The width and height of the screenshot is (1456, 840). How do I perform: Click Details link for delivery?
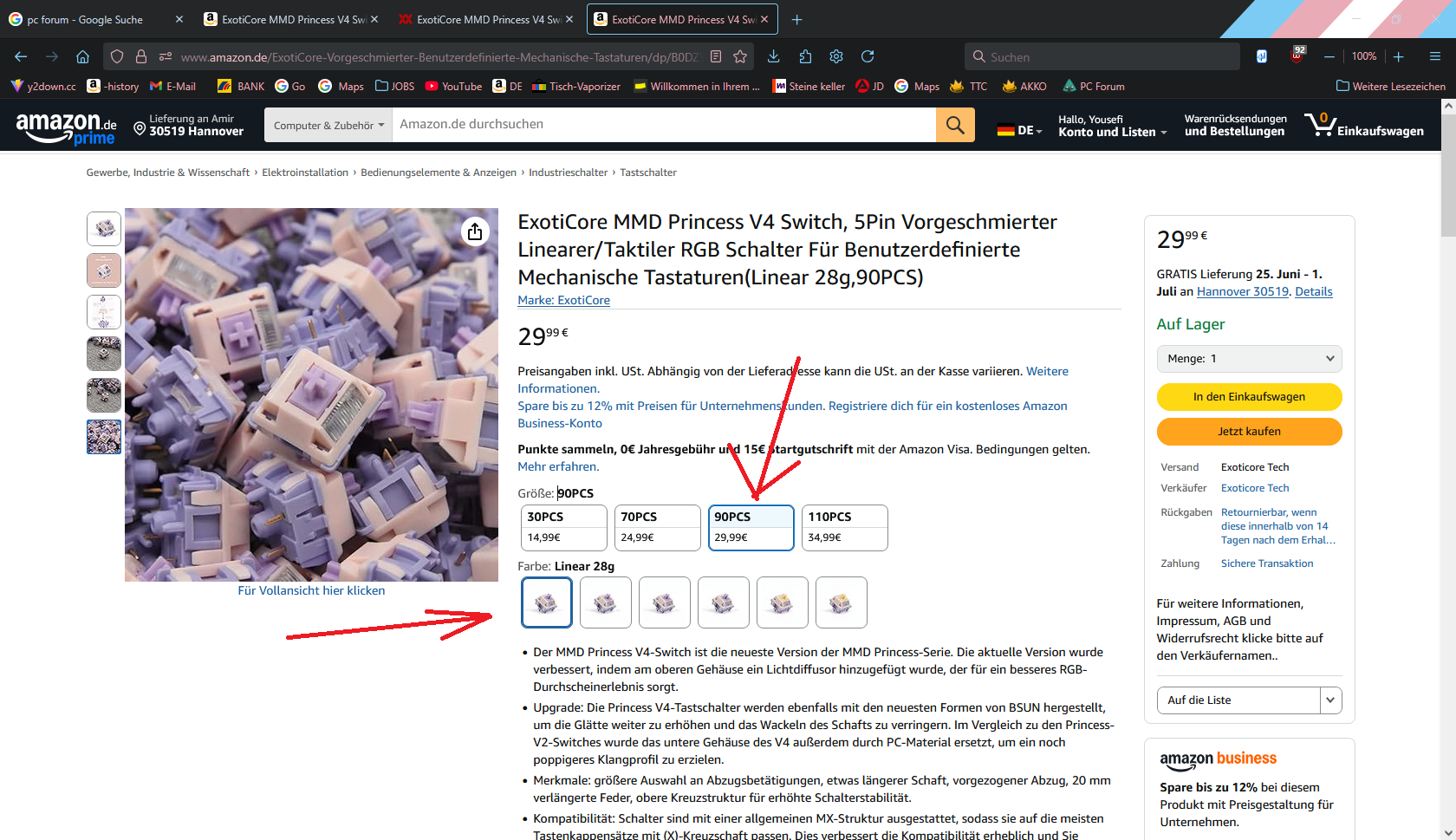[1313, 291]
